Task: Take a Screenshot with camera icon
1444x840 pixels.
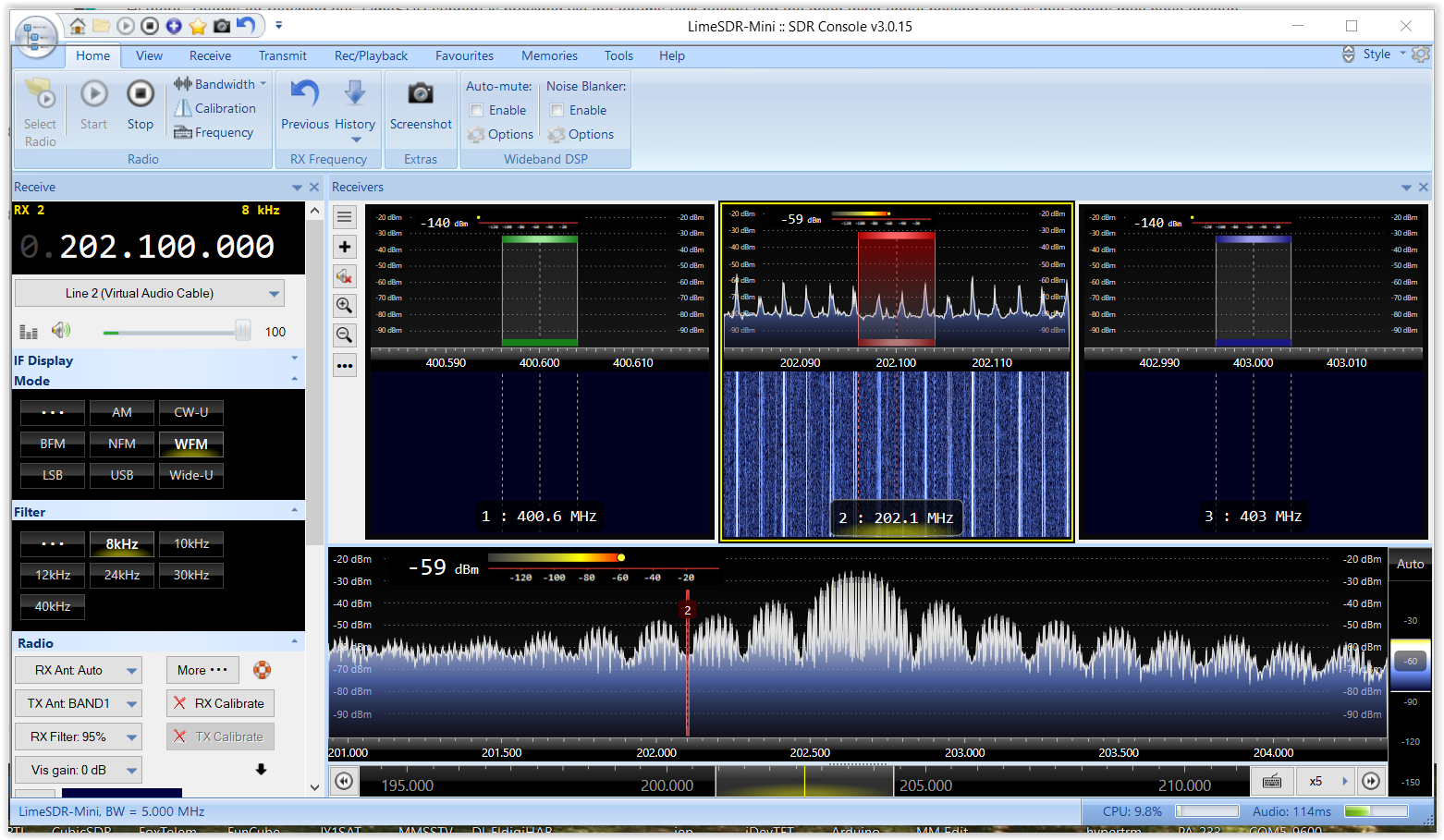Action: coord(421,93)
